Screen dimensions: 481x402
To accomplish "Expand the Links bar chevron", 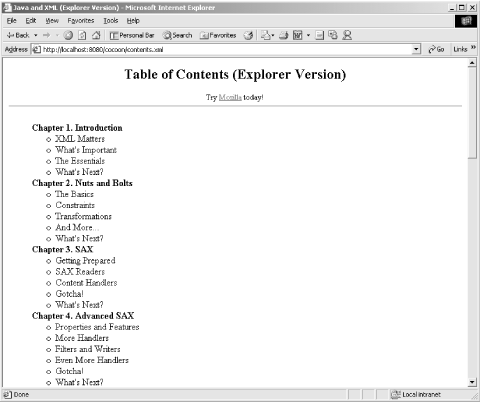I will (x=473, y=48).
